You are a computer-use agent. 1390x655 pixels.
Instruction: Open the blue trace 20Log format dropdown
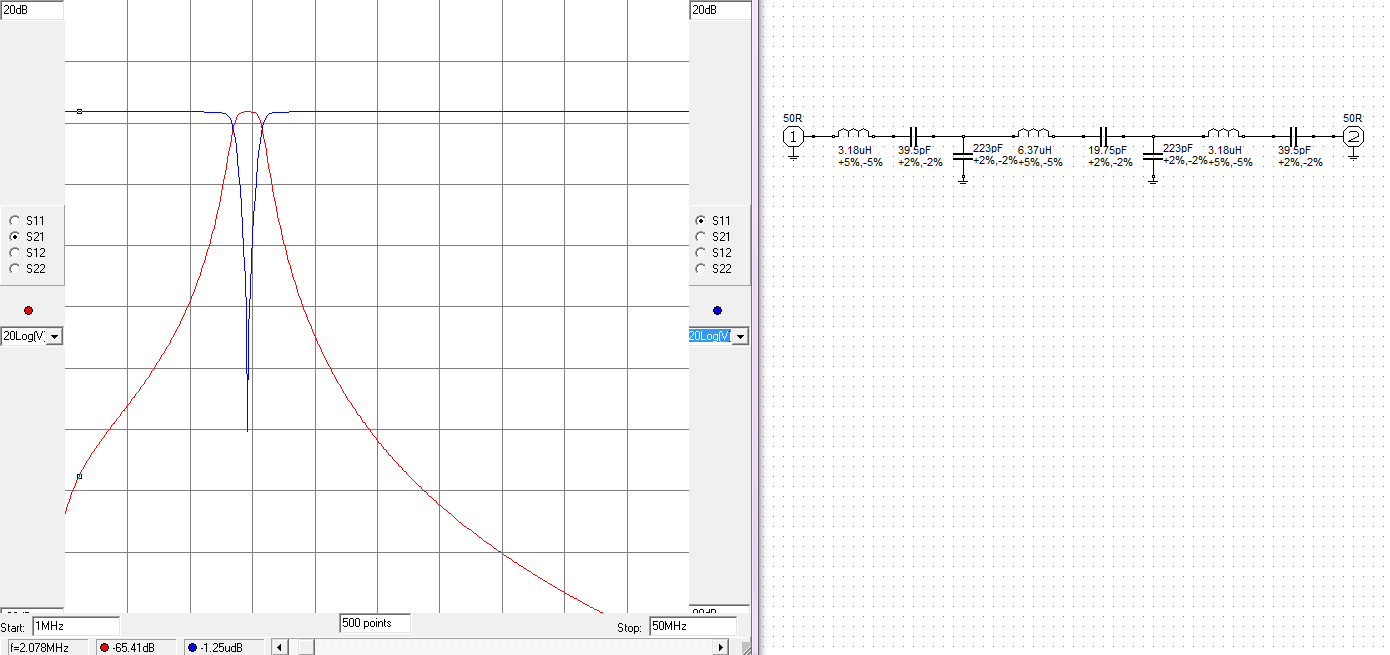pos(740,337)
